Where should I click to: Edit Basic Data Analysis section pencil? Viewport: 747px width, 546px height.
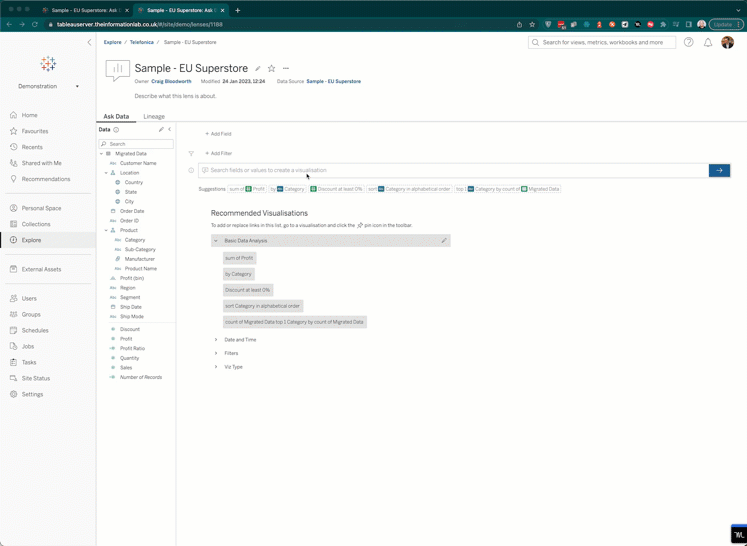coord(444,241)
